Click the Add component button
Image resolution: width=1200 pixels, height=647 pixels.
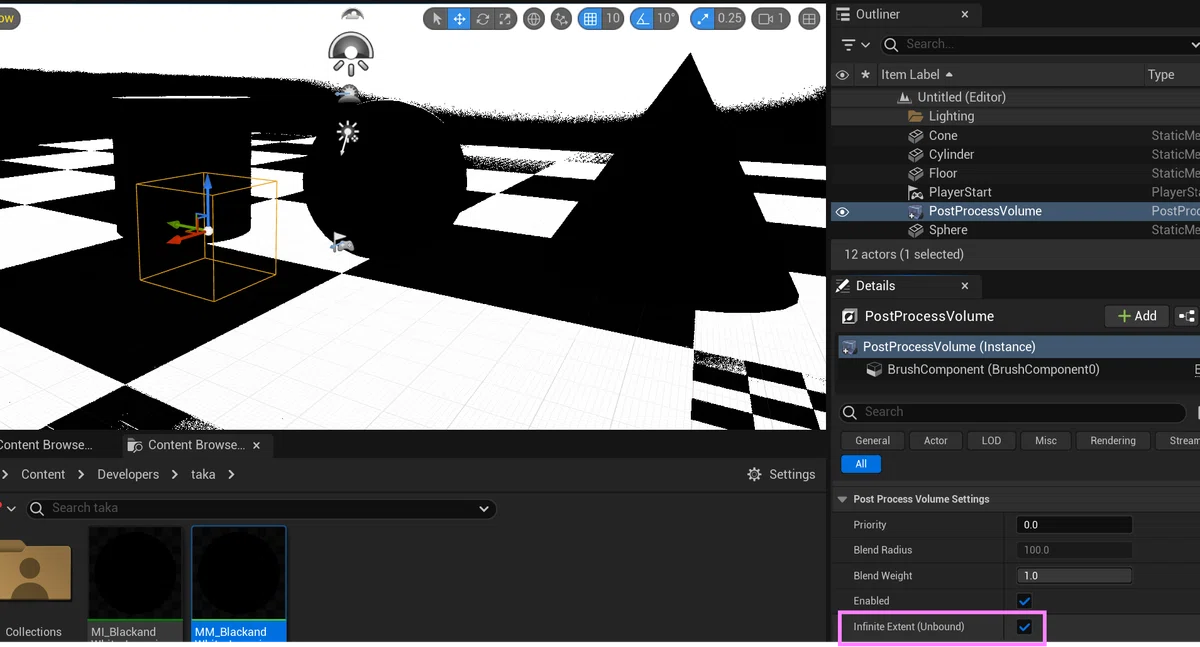tap(1137, 316)
